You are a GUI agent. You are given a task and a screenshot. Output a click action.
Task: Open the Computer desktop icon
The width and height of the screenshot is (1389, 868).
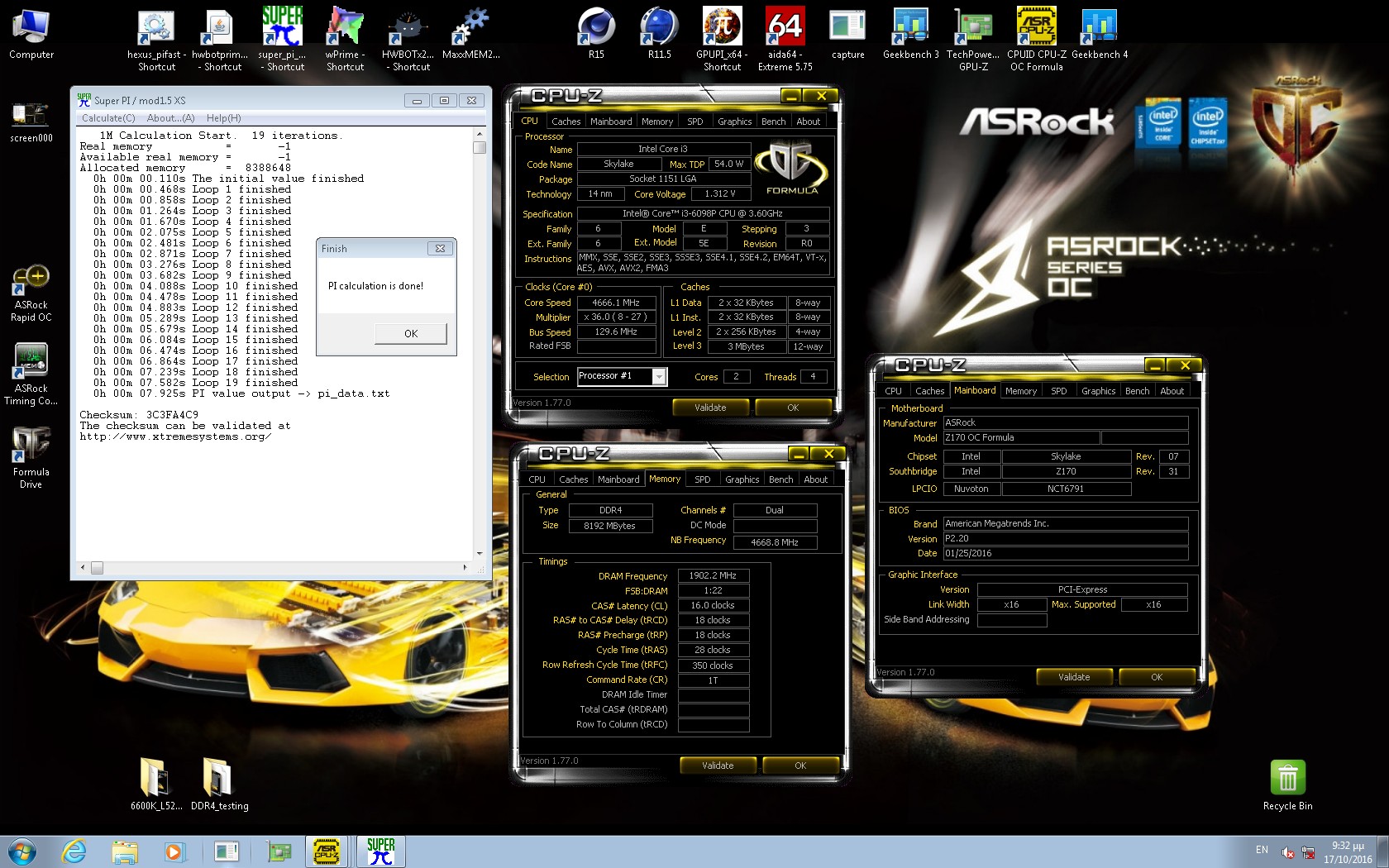[31, 35]
